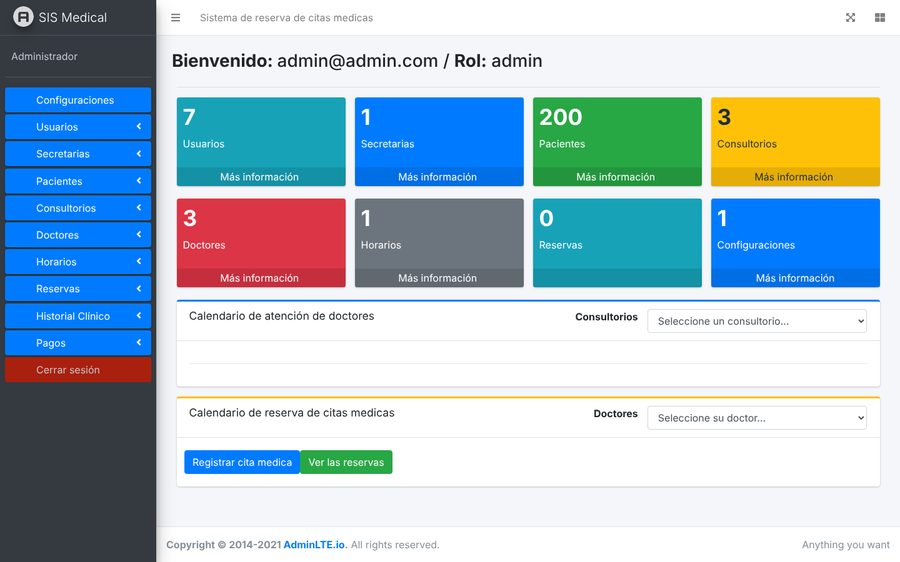The width and height of the screenshot is (900, 562).
Task: Expand the Consultorios sidebar chevron arrow
Action: [139, 207]
